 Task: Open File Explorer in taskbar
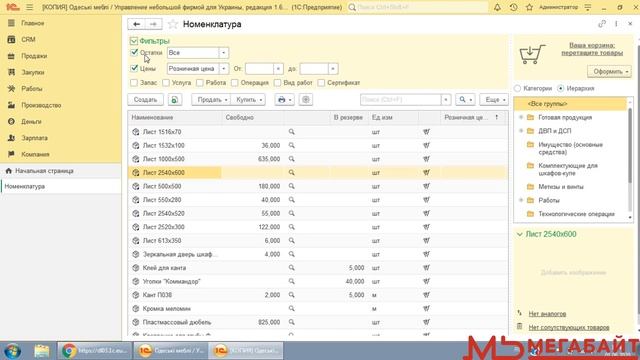[x=42, y=351]
